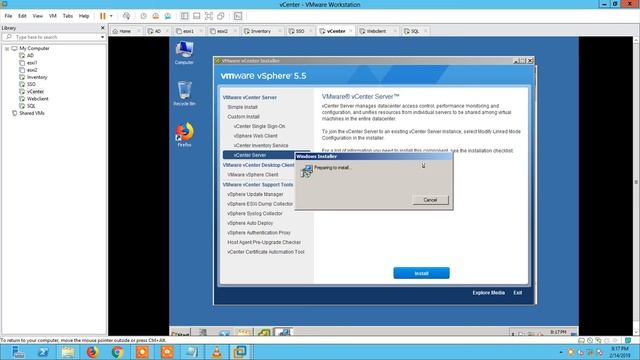
Task: Select SQL in the library tree
Action: click(31, 106)
